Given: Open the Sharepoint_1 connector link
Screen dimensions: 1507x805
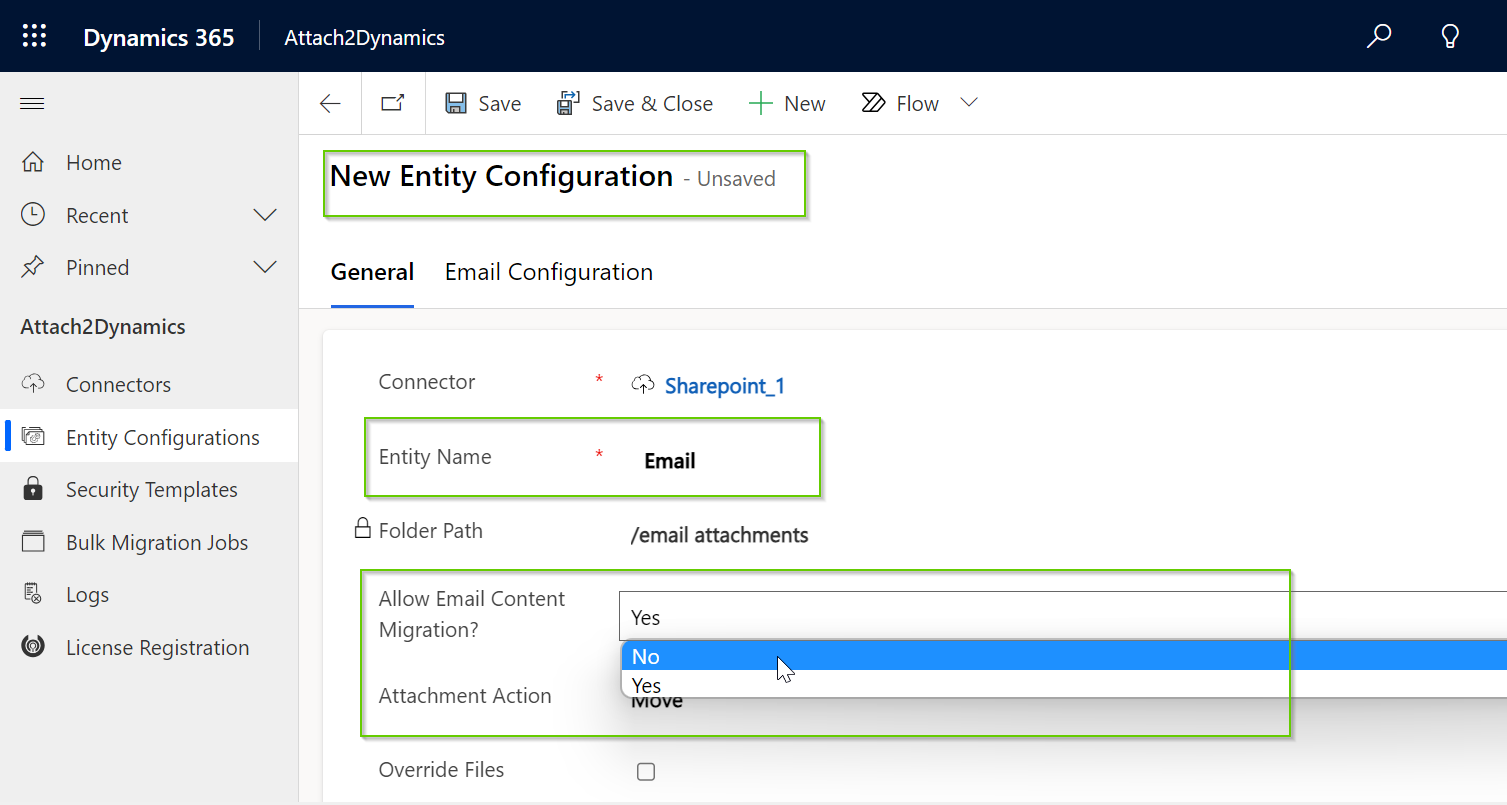Looking at the screenshot, I should 724,385.
